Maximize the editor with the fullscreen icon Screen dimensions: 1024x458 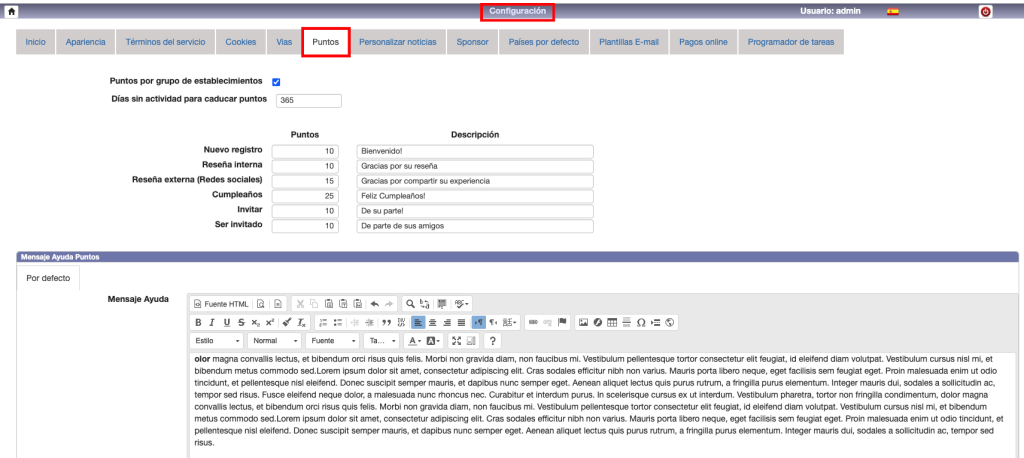coord(456,341)
